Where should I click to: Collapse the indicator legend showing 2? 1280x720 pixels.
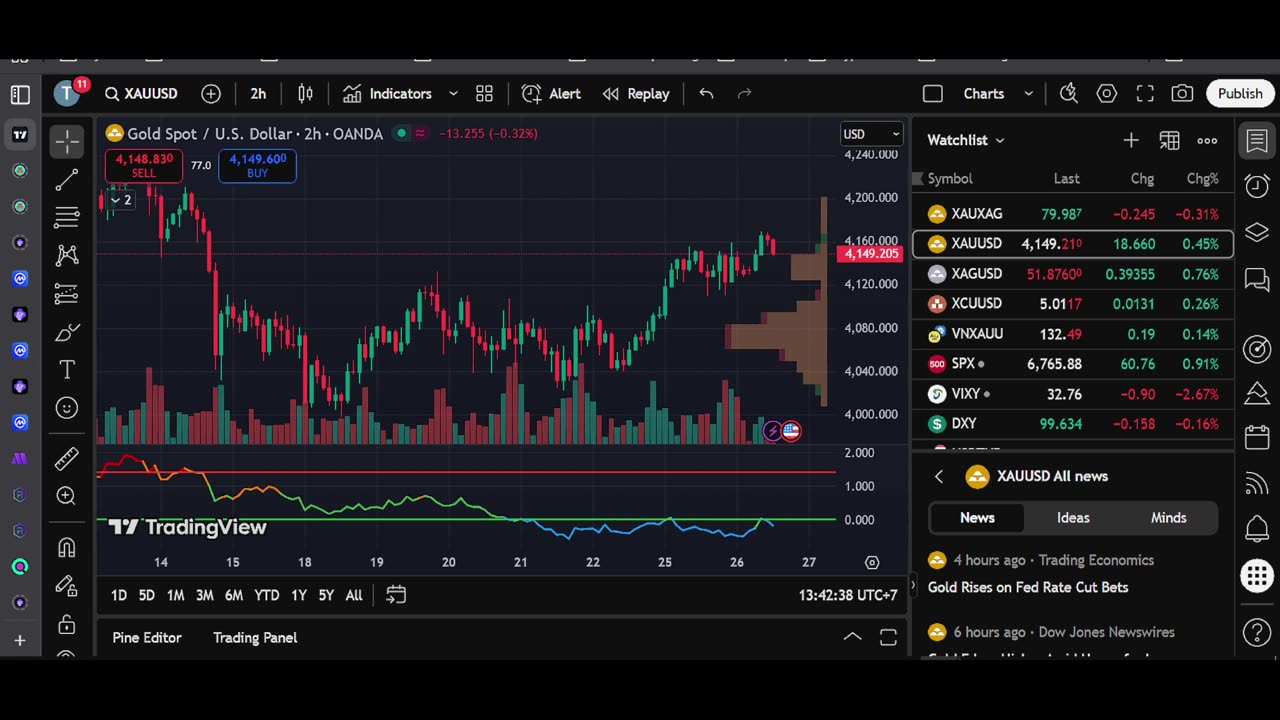click(x=120, y=200)
